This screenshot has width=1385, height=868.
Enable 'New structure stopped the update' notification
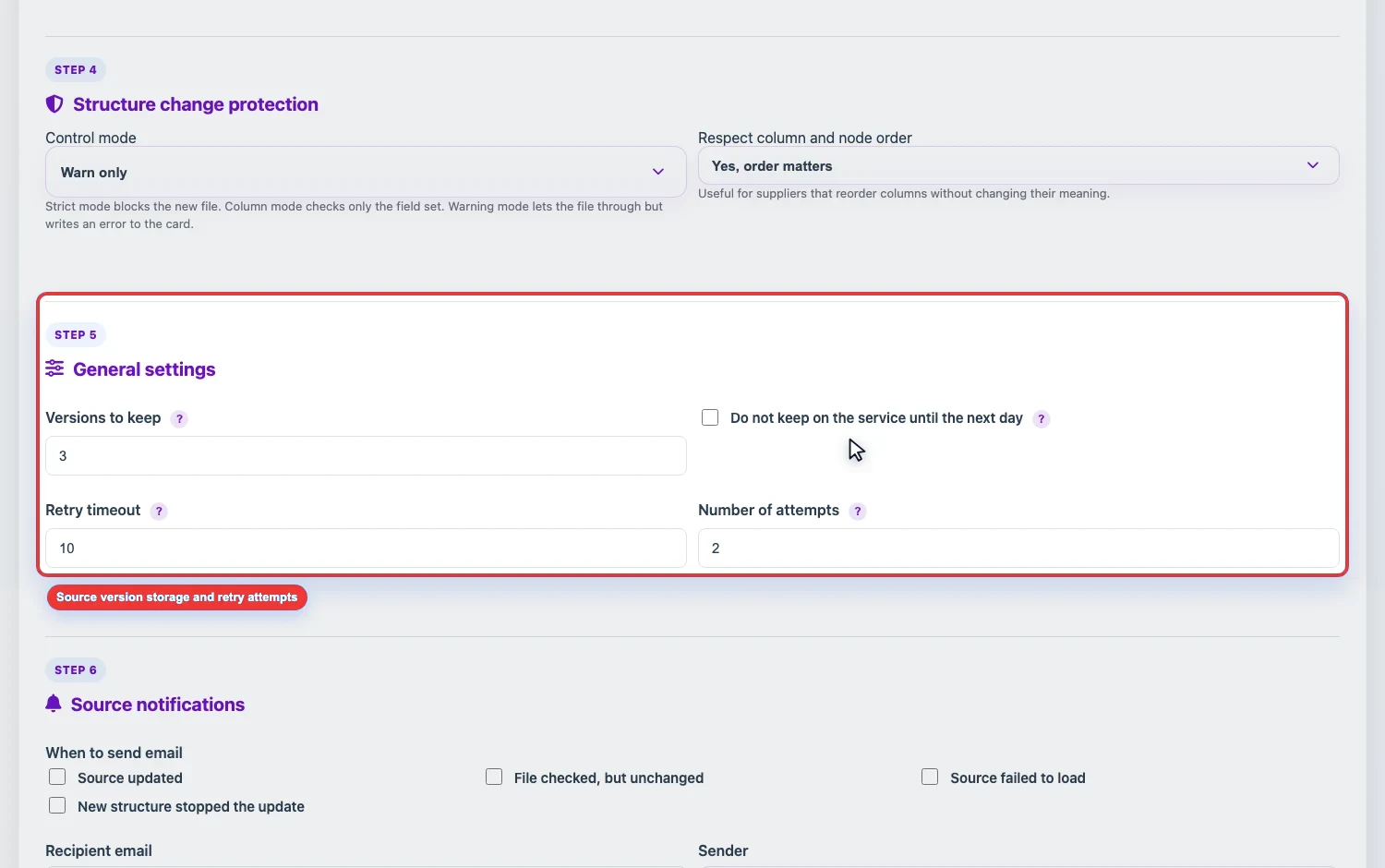(57, 805)
